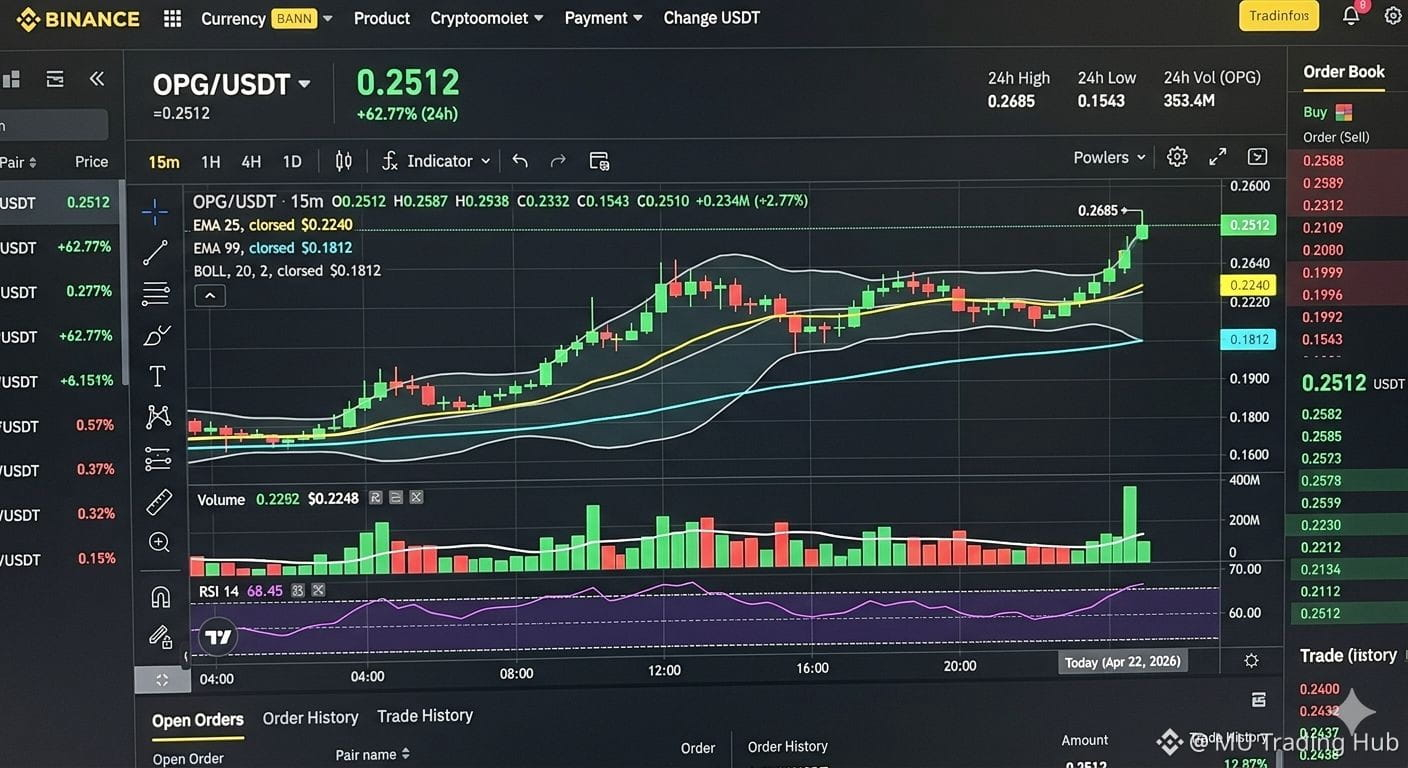Open chart settings gear next to Powlers
This screenshot has height=768, width=1408.
[1177, 157]
